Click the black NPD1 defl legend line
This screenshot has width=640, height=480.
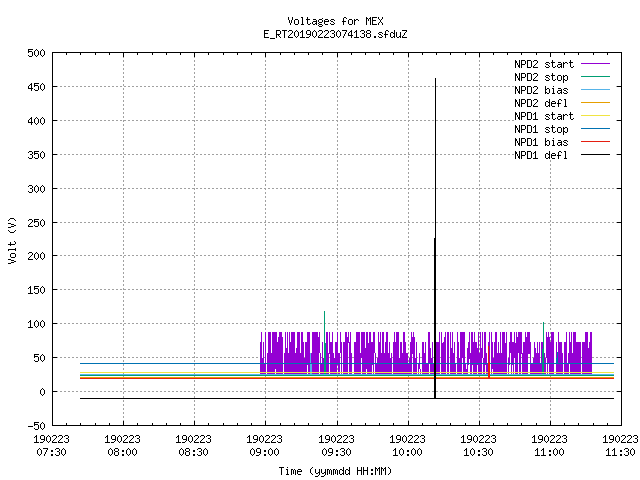click(x=596, y=155)
